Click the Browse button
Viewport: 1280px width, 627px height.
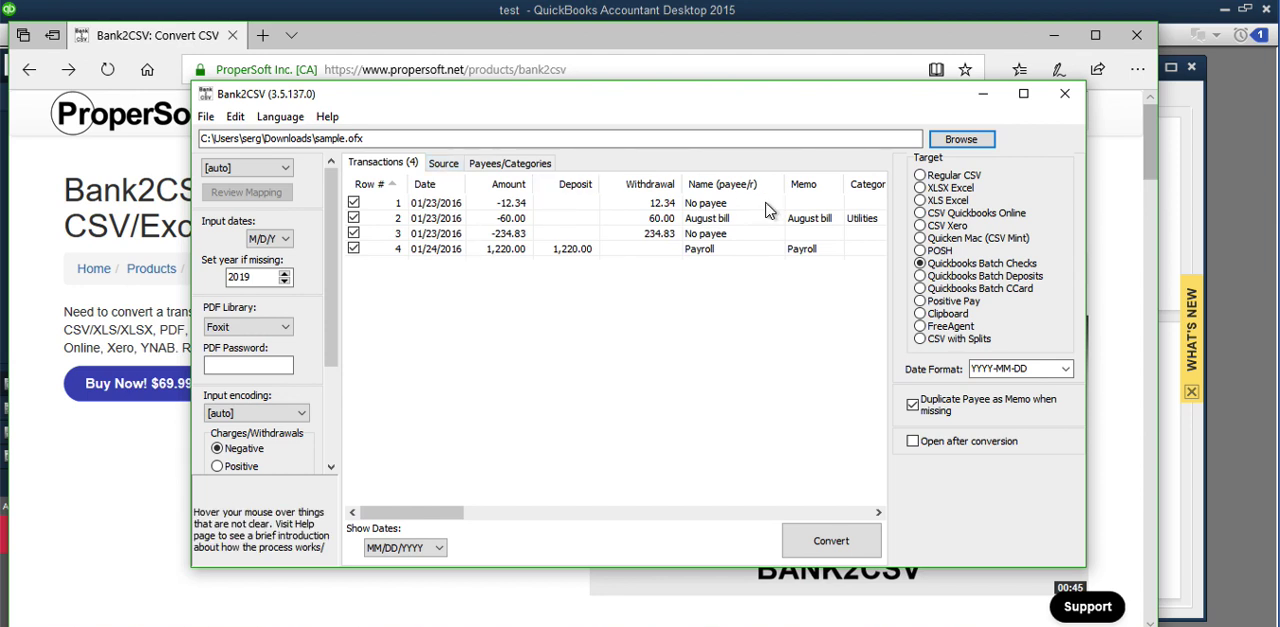[x=961, y=139]
